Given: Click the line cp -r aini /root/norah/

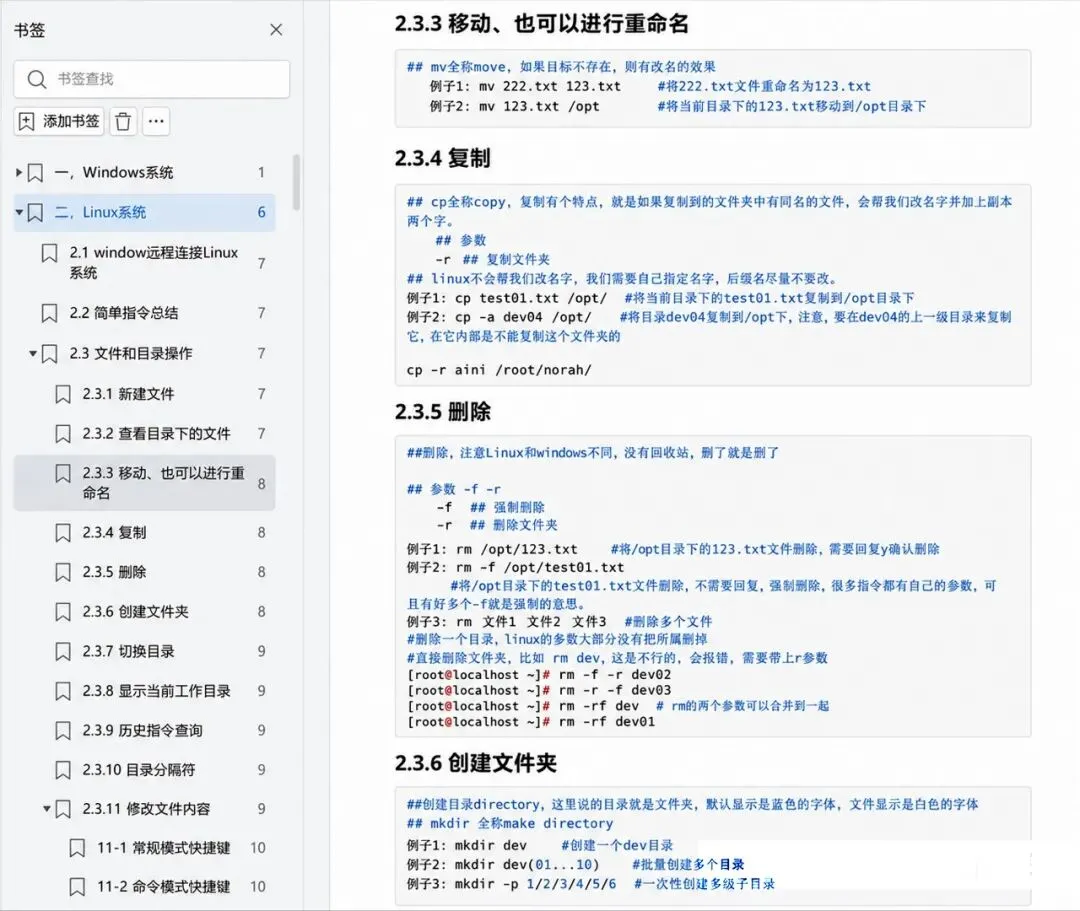Looking at the screenshot, I should click(x=499, y=370).
